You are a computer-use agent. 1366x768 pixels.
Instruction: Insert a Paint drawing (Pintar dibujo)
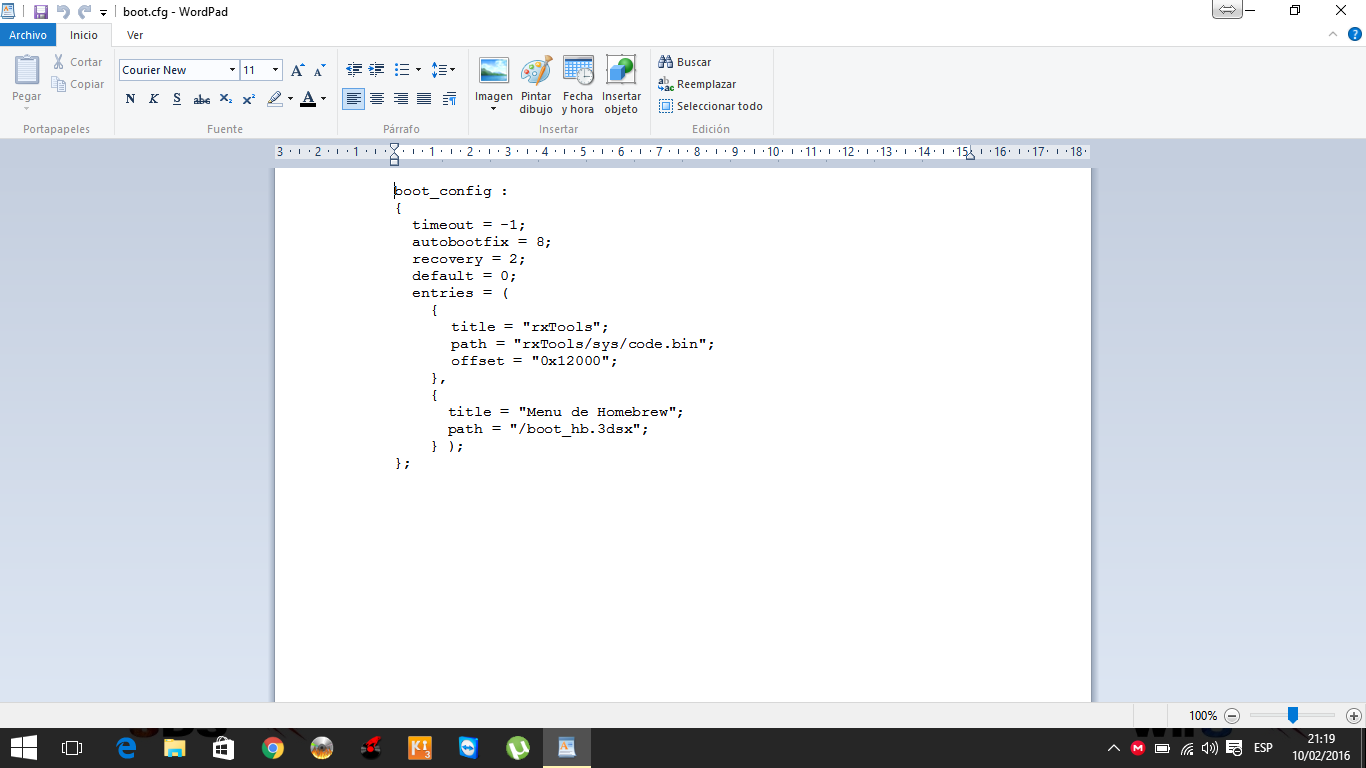point(536,84)
